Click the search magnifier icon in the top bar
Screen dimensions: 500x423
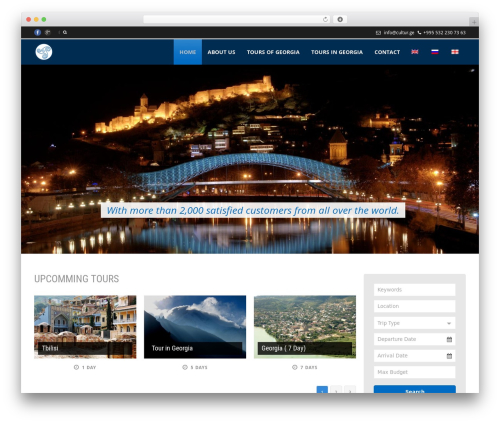tap(65, 32)
